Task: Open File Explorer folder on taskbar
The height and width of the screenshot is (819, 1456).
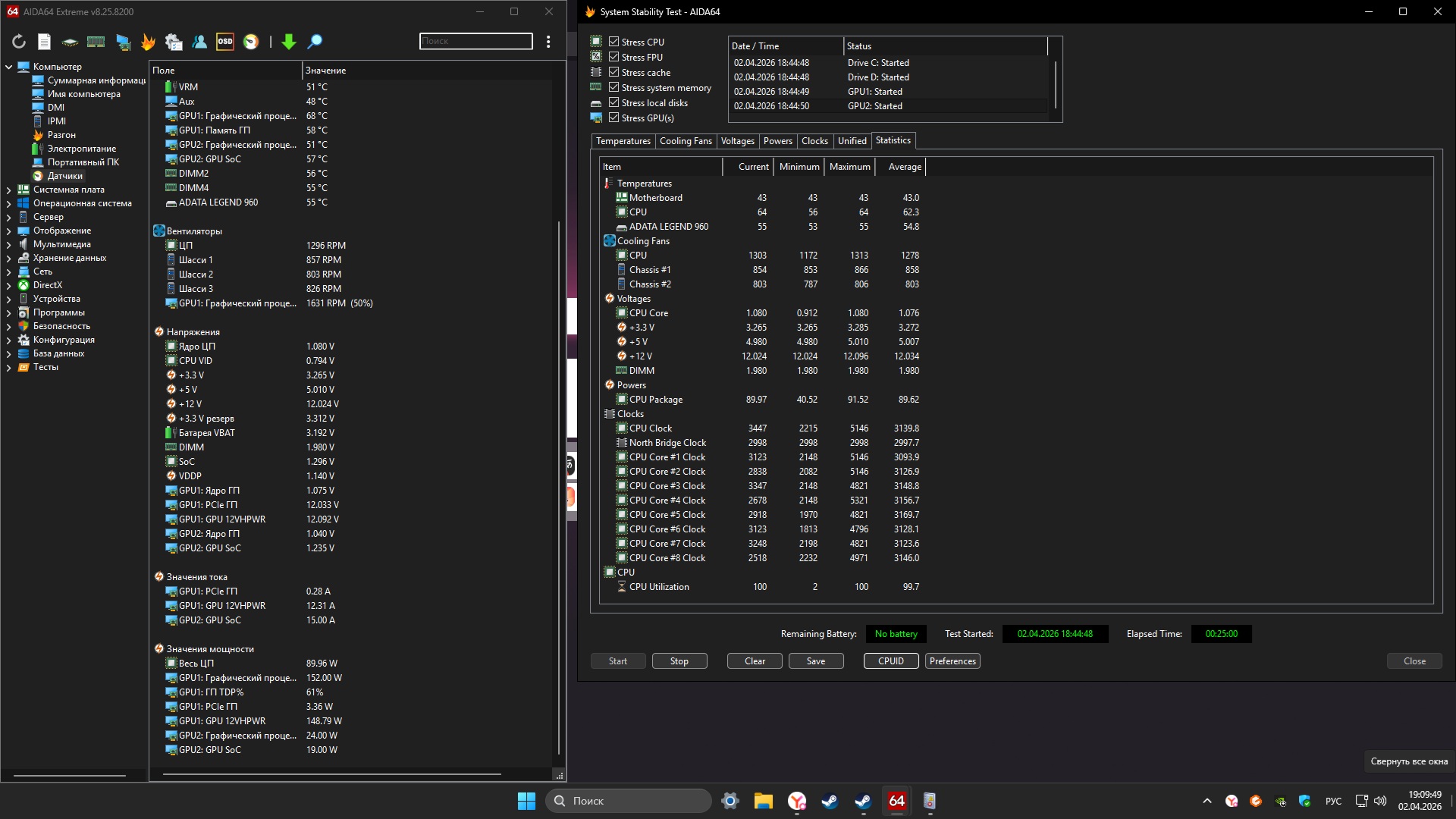Action: [763, 801]
